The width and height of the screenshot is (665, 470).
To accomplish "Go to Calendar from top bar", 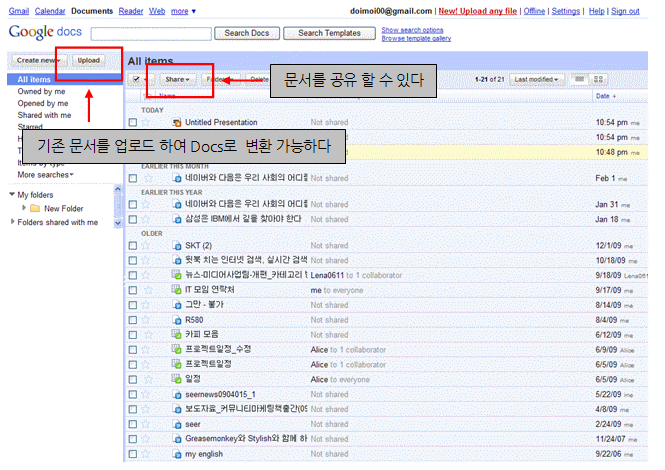I will tap(50, 11).
